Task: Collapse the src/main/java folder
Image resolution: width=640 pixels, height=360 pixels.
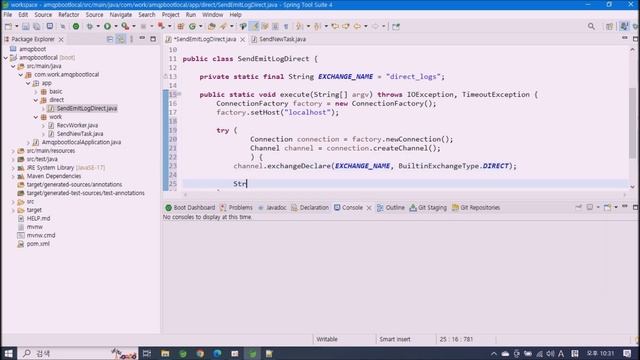Action: point(13,66)
